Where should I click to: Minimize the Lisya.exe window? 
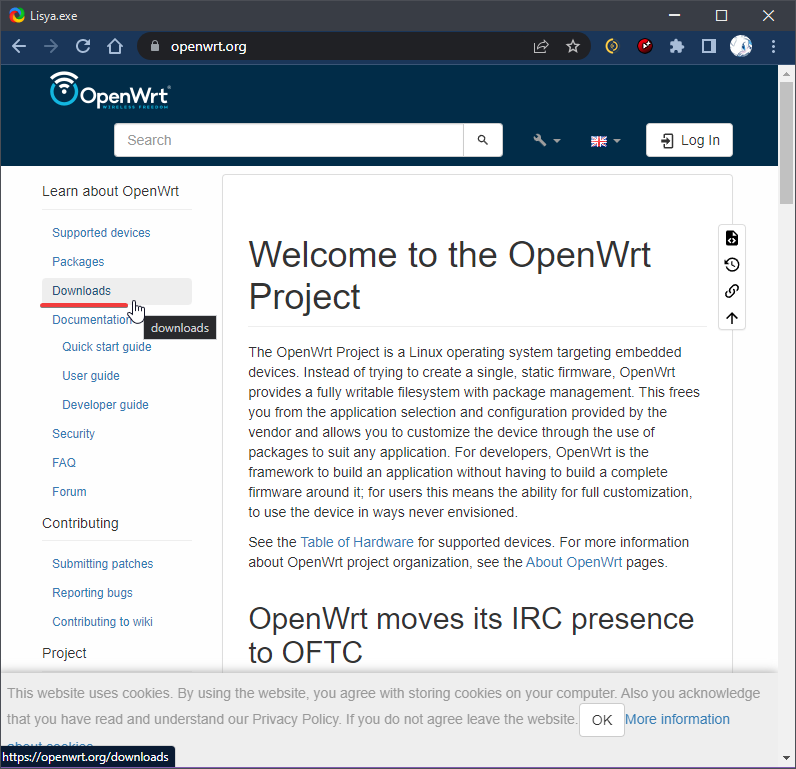[x=674, y=15]
